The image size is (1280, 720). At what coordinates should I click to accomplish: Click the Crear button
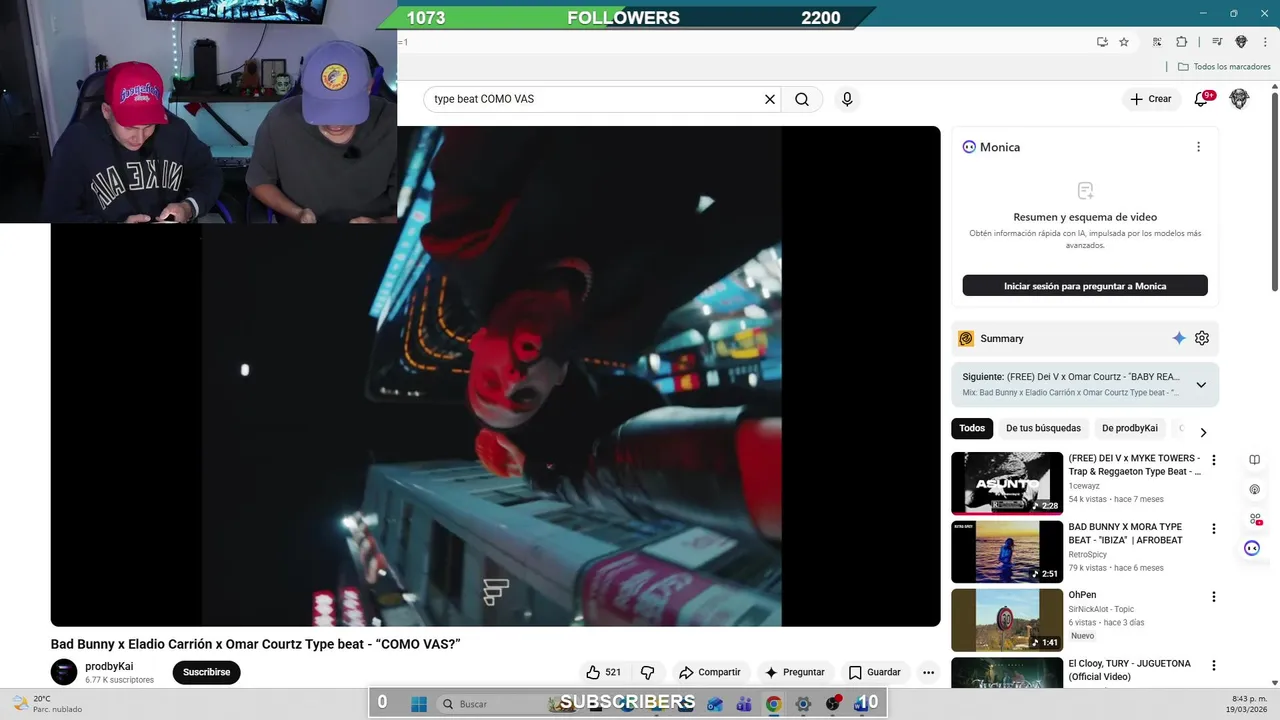[1150, 99]
